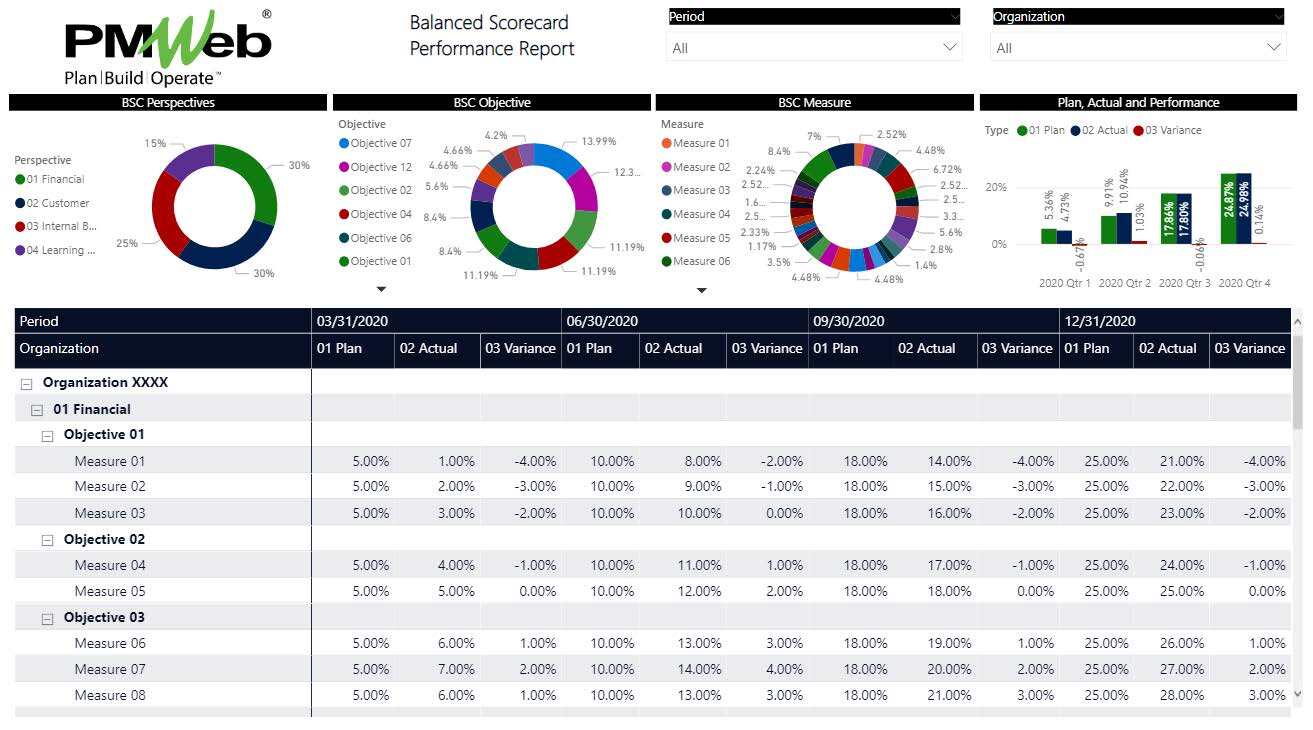
Task: Click the table scroll down arrow
Action: tap(1298, 693)
